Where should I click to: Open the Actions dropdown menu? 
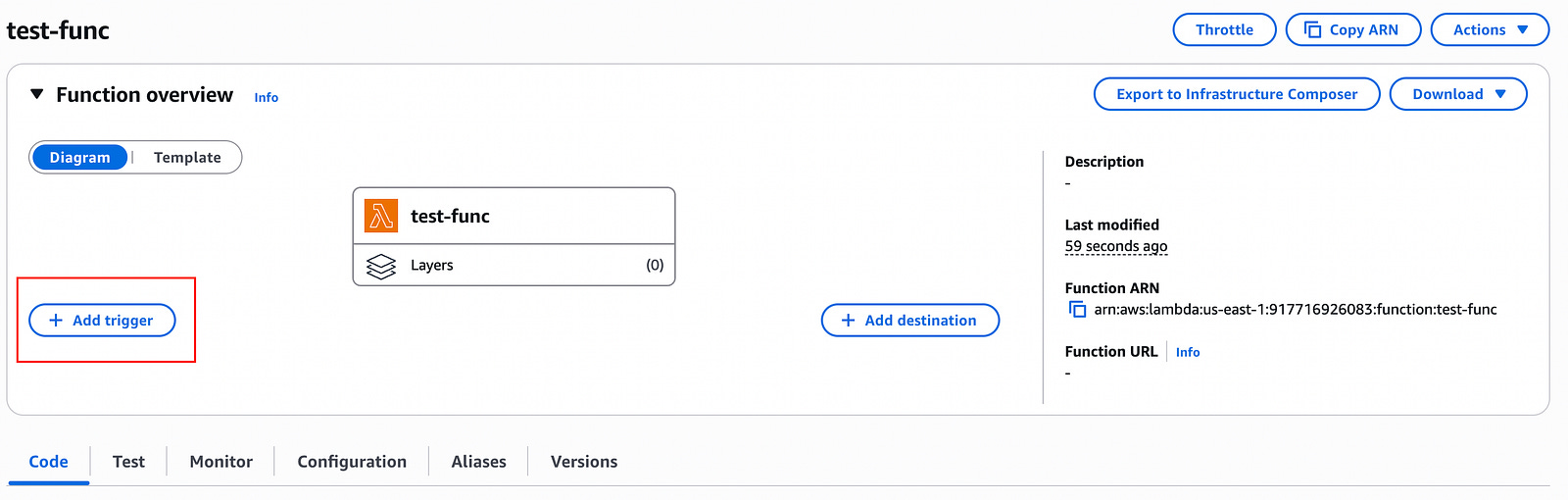pos(1489,29)
